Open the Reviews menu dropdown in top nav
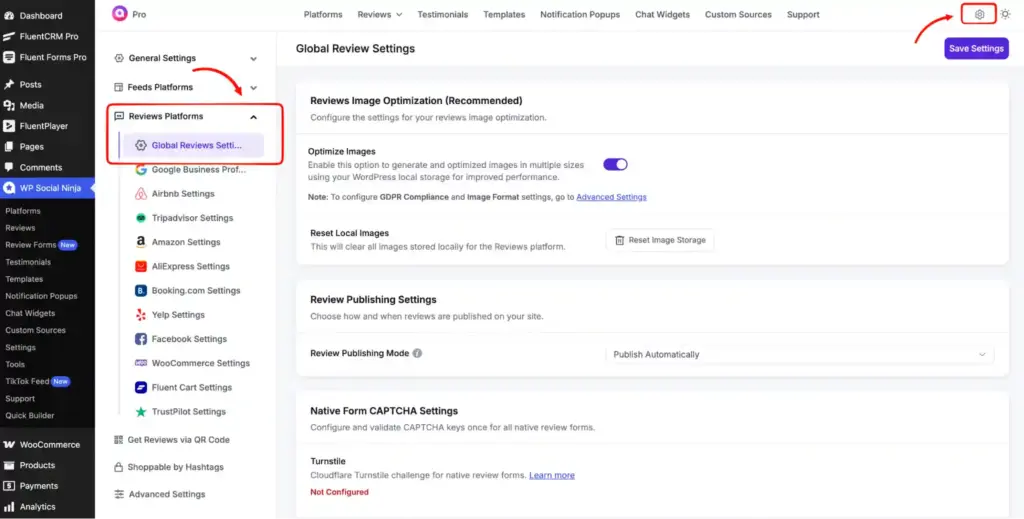The width and height of the screenshot is (1024, 519). [379, 14]
